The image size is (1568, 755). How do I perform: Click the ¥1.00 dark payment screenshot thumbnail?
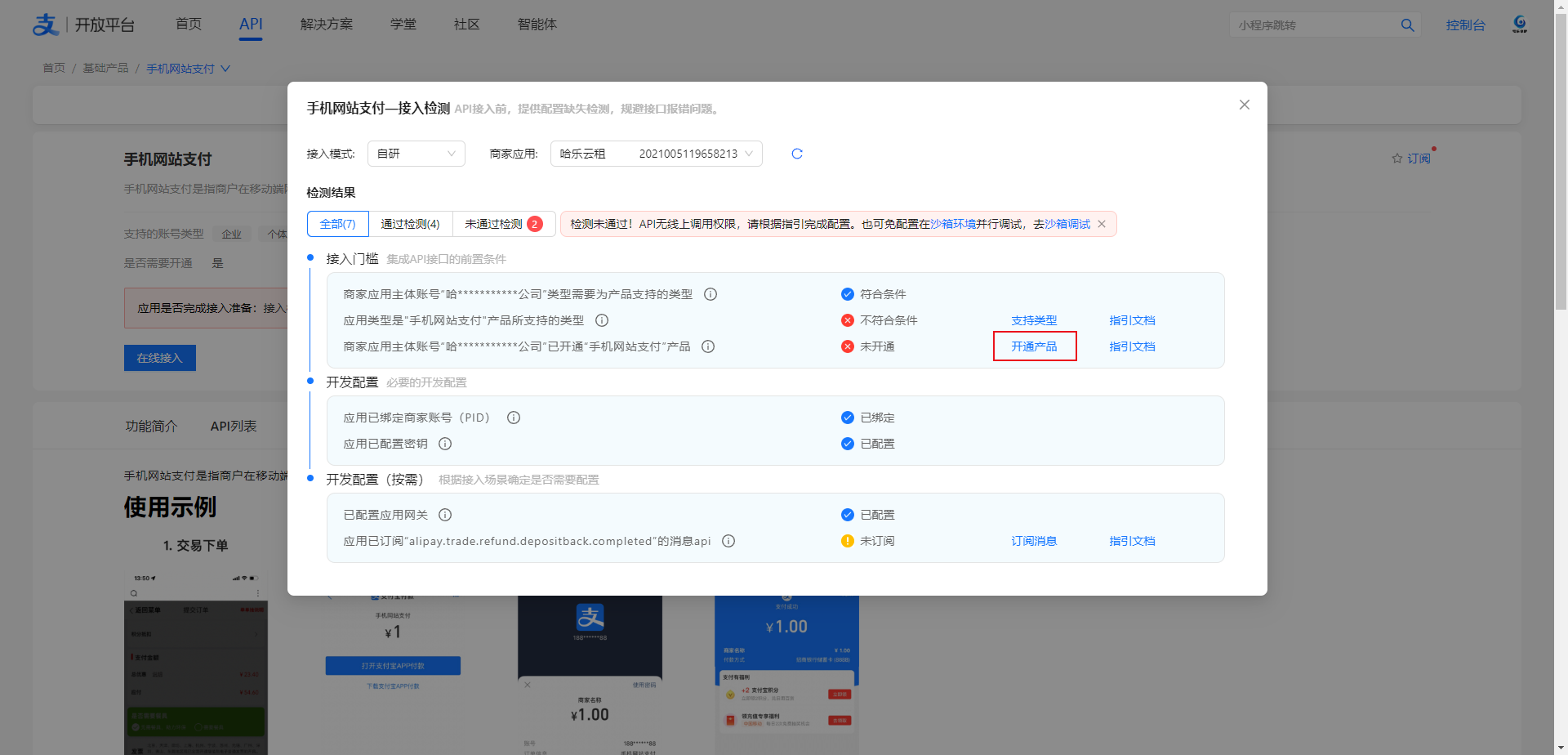coord(590,674)
